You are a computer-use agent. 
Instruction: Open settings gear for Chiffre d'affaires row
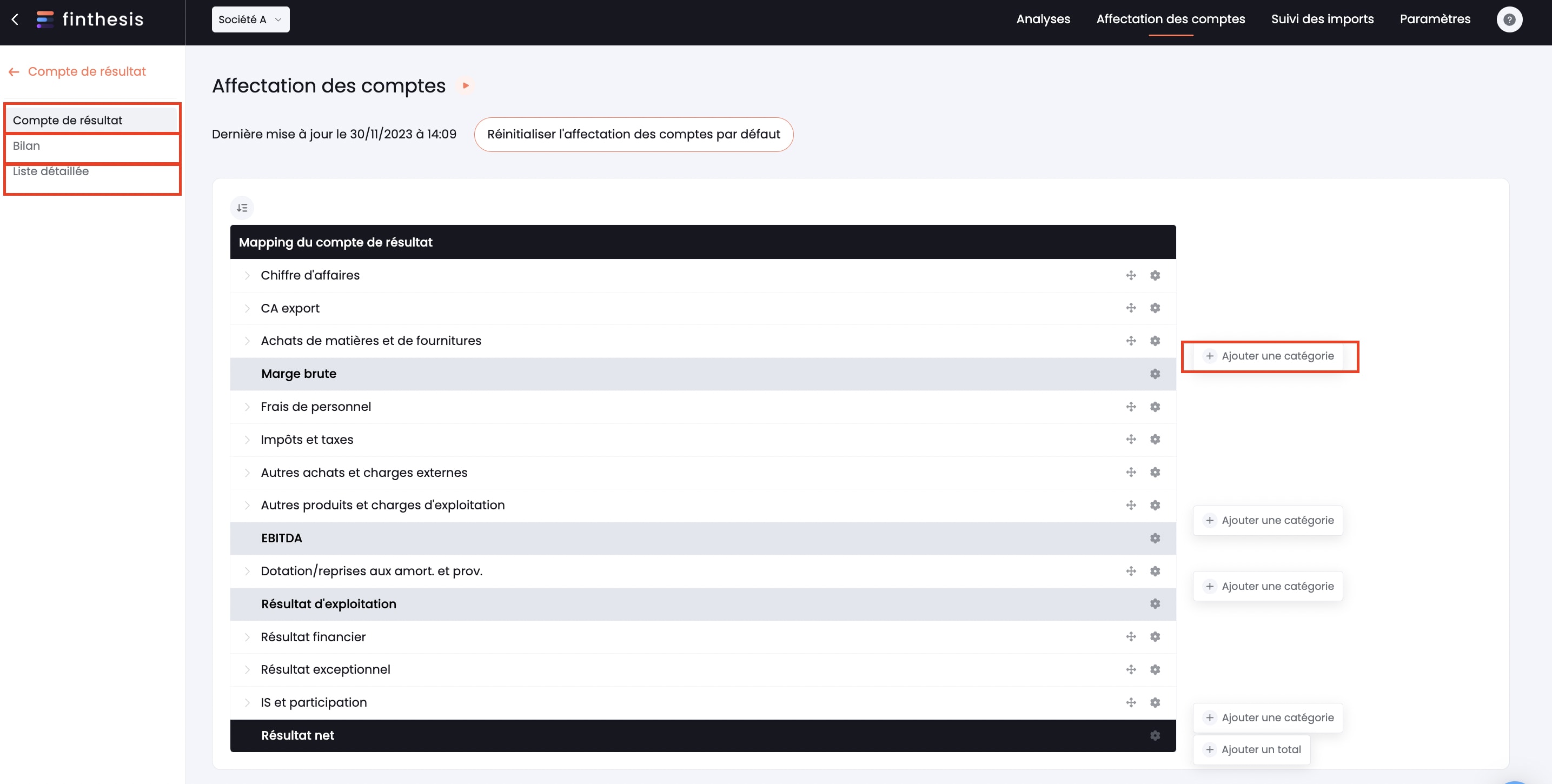coord(1155,275)
